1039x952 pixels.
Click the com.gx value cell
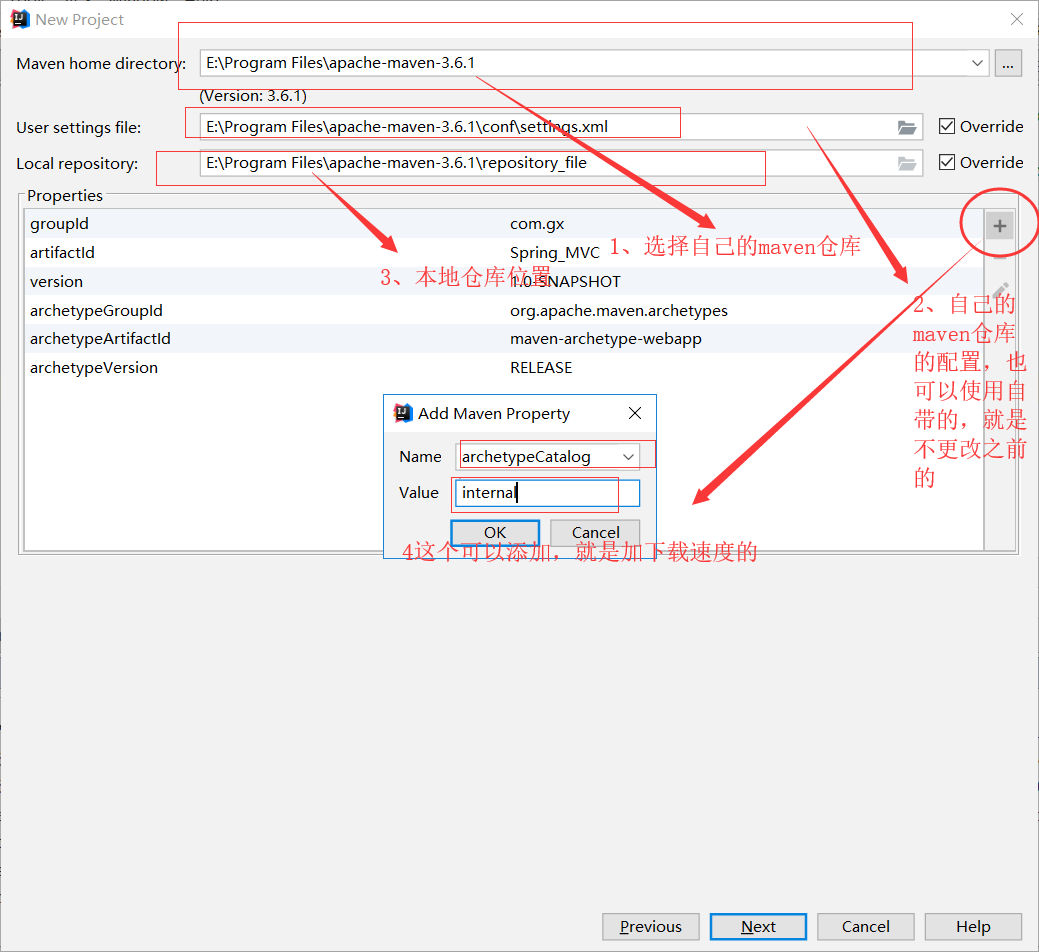[x=537, y=224]
